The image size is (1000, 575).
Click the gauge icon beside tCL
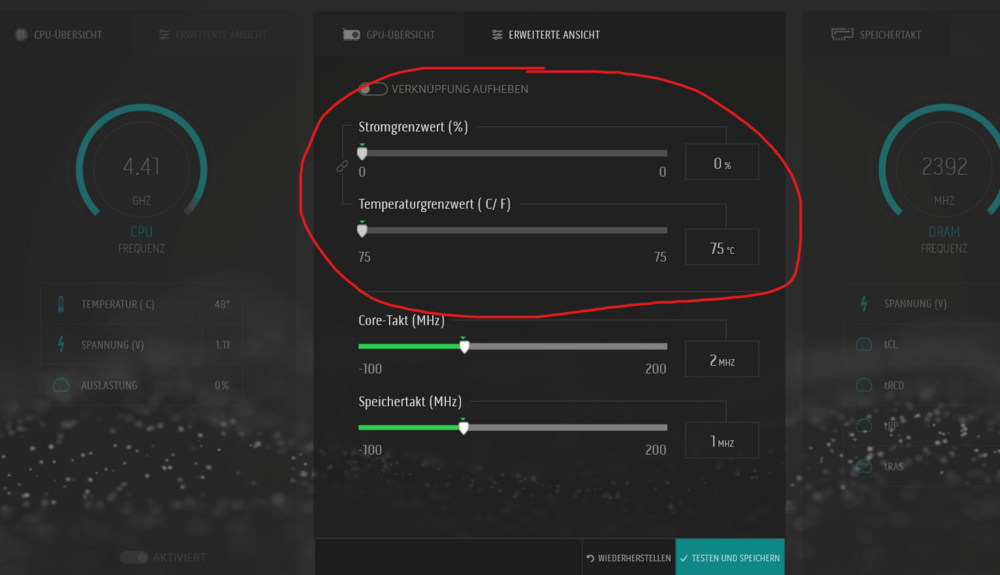pos(864,345)
